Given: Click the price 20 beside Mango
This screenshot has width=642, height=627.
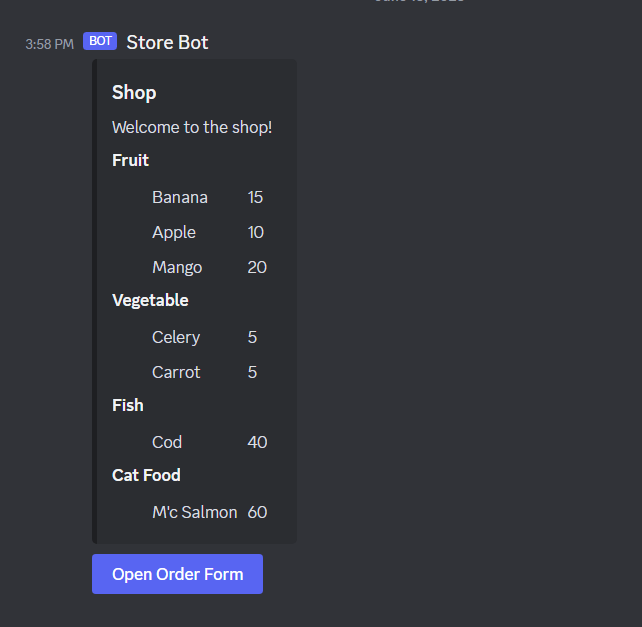Looking at the screenshot, I should tap(257, 267).
